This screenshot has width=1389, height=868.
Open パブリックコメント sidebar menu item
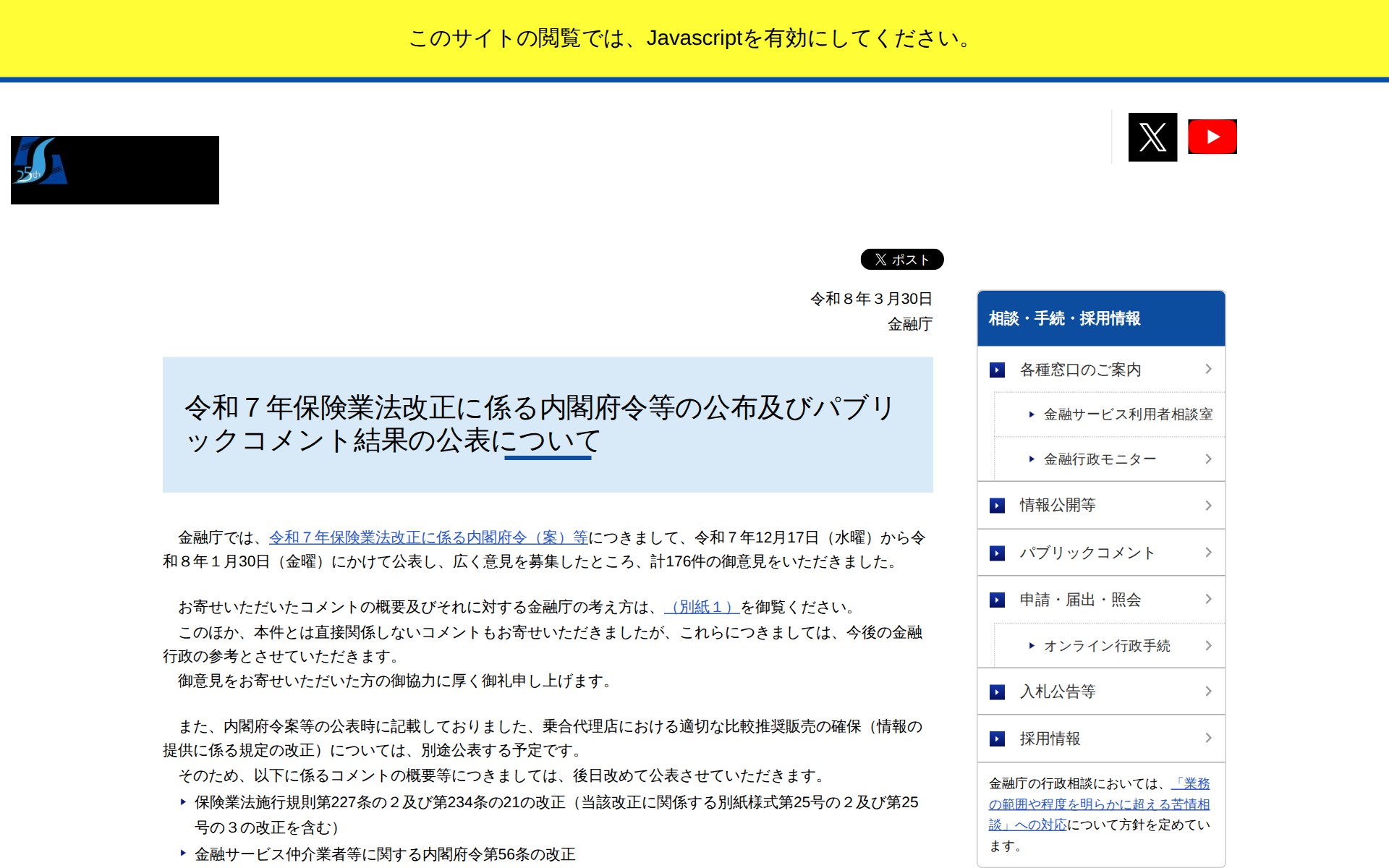(x=1087, y=553)
